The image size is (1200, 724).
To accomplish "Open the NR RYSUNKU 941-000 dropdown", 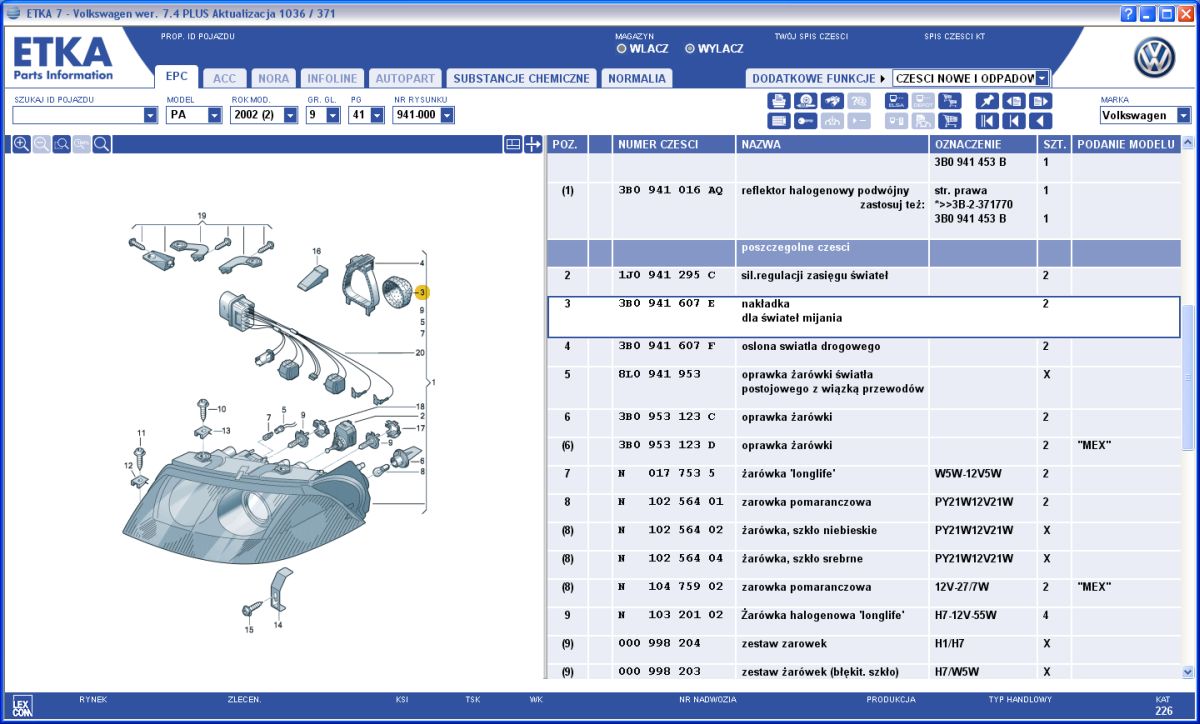I will coord(446,115).
